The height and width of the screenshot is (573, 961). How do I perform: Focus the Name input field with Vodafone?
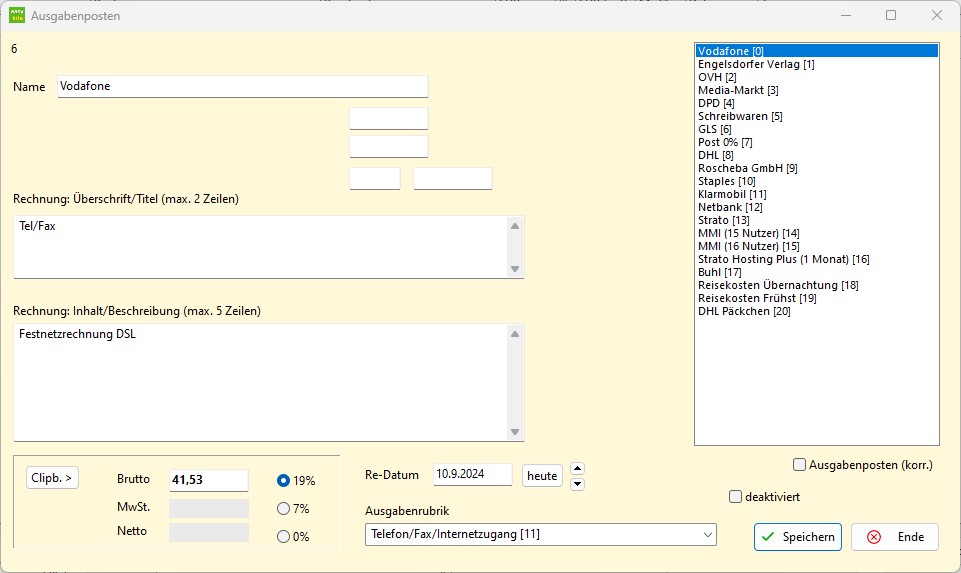[x=243, y=86]
